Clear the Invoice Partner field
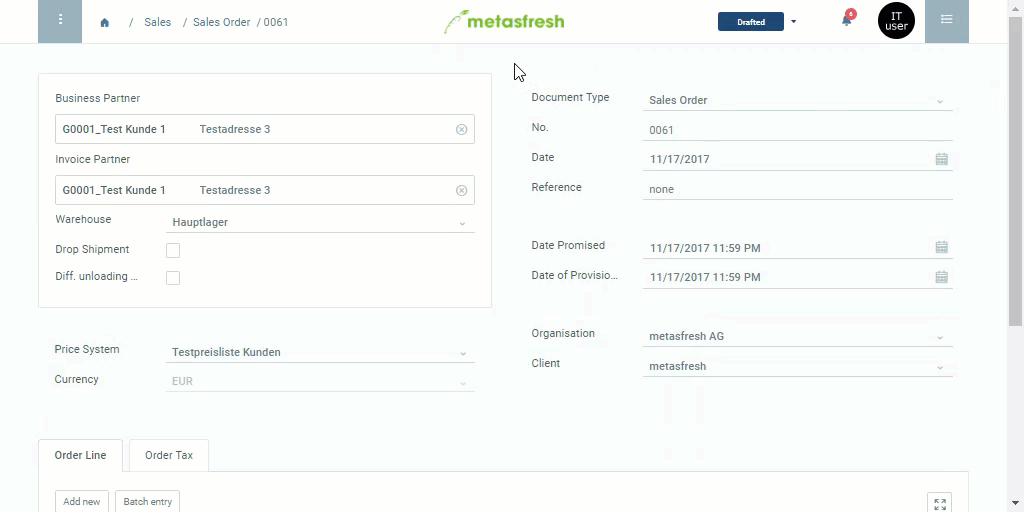The width and height of the screenshot is (1024, 512). [461, 190]
